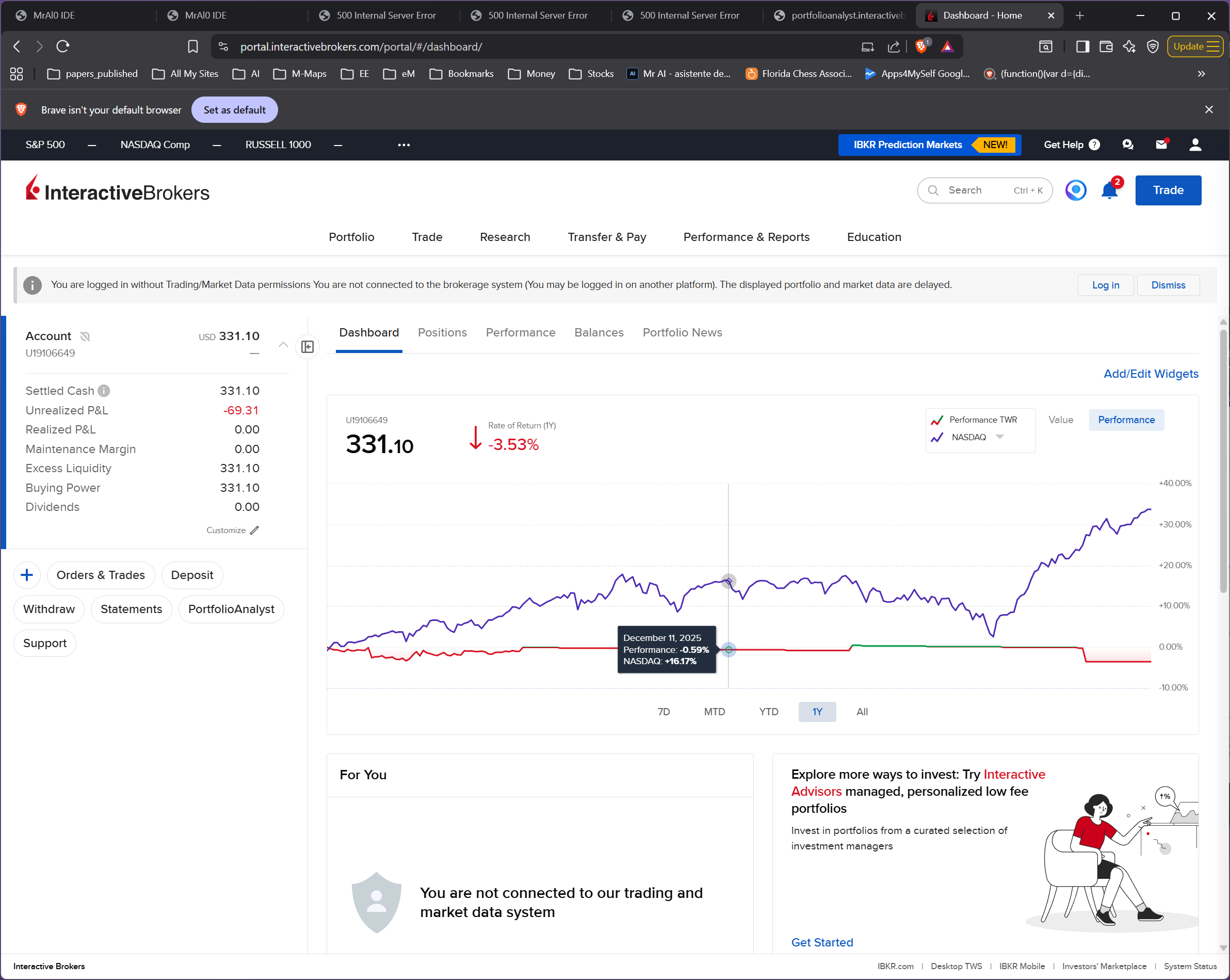
Task: Open Brave Leo AI icon
Action: pos(1129,46)
